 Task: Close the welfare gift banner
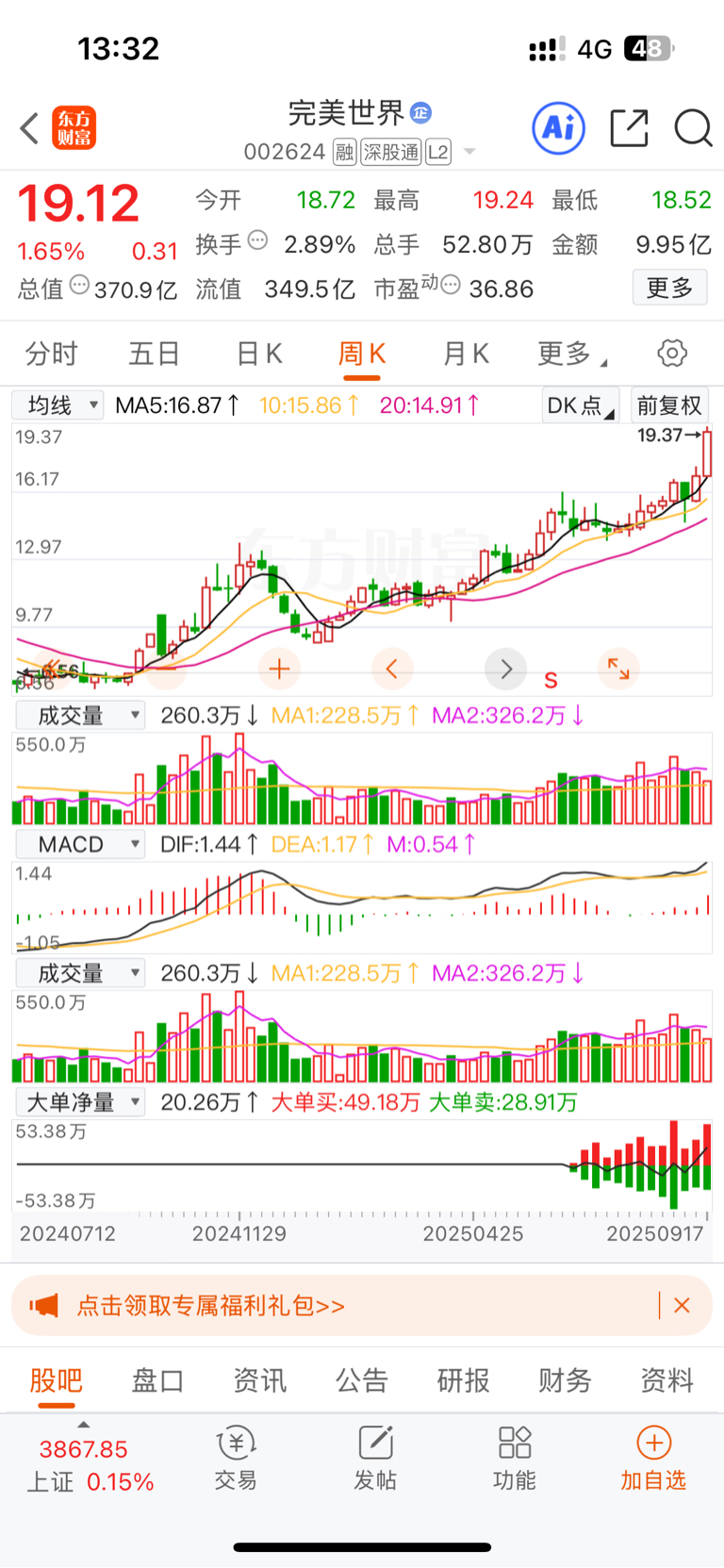[x=683, y=1305]
